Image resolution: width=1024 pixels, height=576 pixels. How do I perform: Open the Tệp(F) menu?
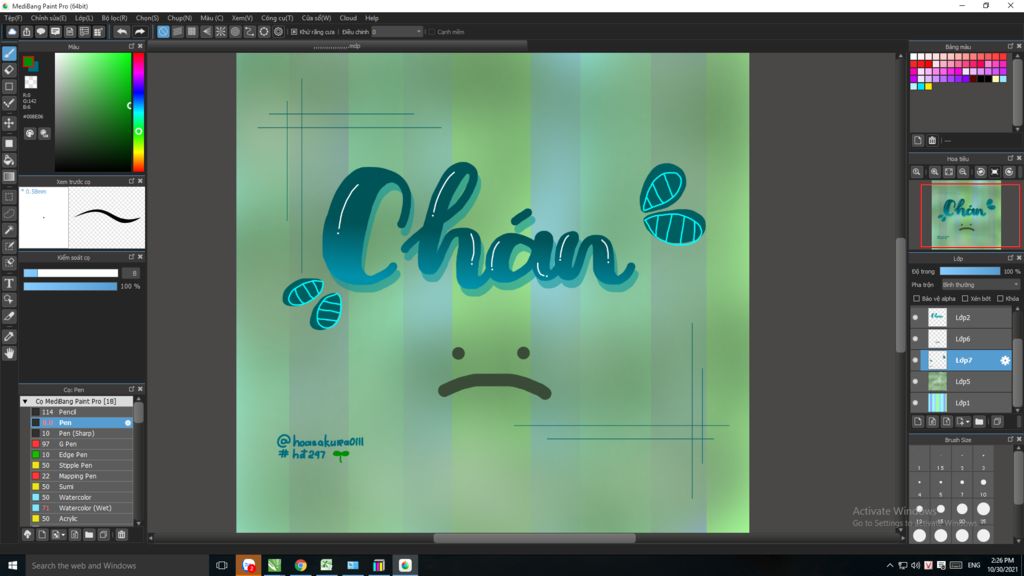[13, 18]
